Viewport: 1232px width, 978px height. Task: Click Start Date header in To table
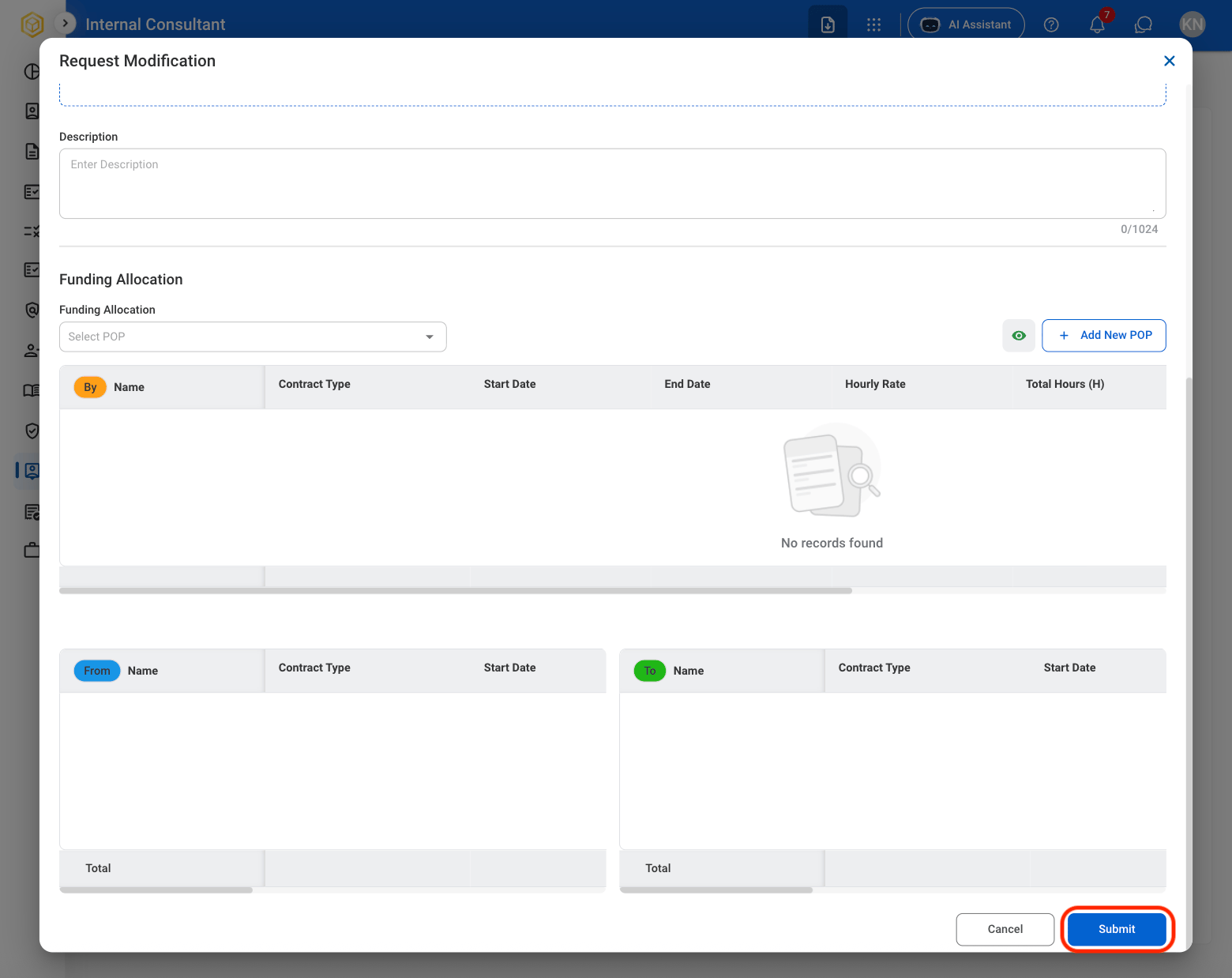click(1069, 668)
